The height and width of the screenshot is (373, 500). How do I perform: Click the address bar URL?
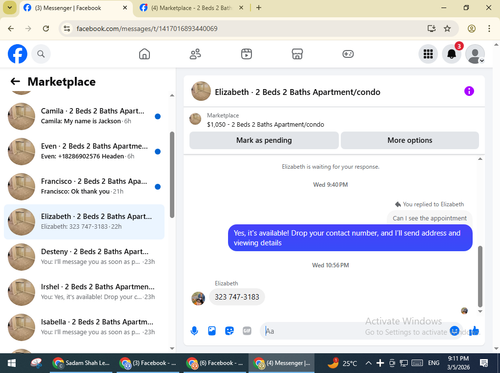147,29
